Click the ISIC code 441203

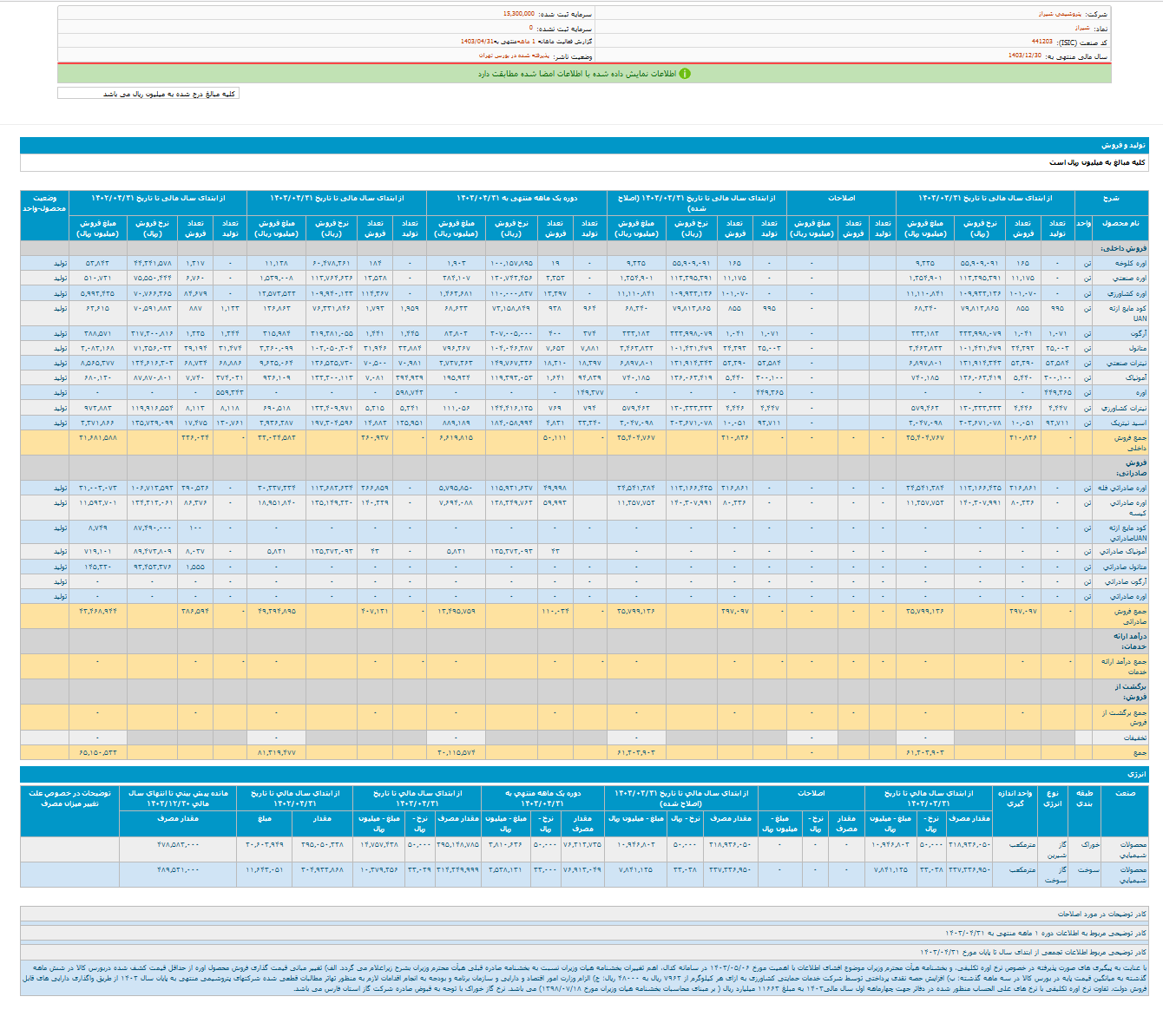pyautogui.click(x=1041, y=42)
